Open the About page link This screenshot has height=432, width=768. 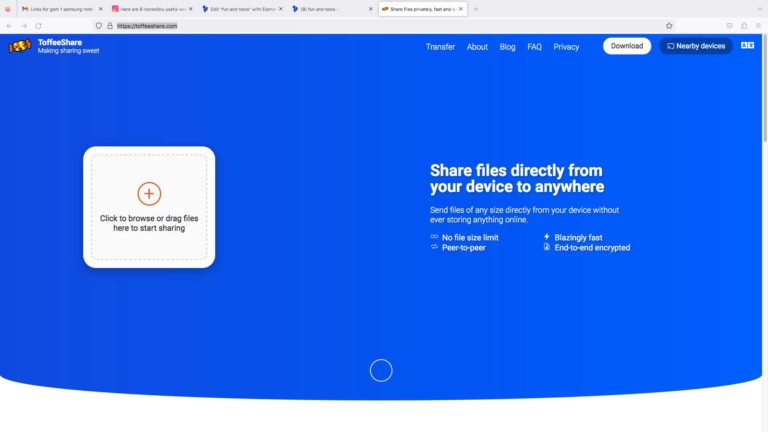pos(477,47)
